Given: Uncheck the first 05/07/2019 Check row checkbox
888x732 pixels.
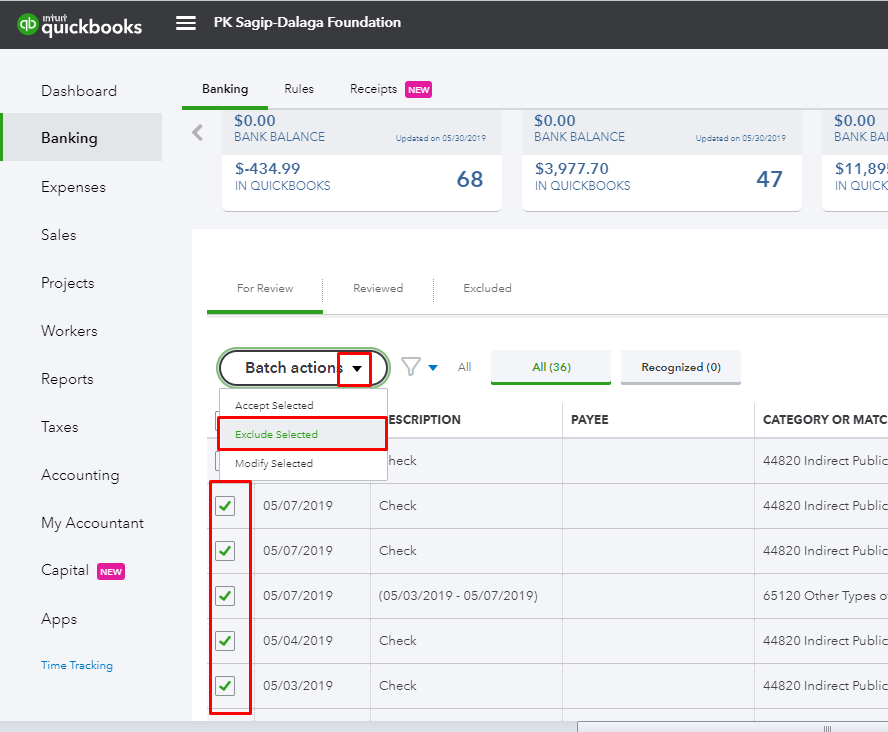Looking at the screenshot, I should coord(225,506).
